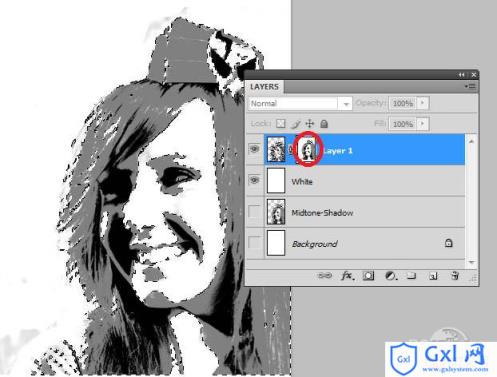
Task: Select the Background layer
Action: [x=355, y=243]
